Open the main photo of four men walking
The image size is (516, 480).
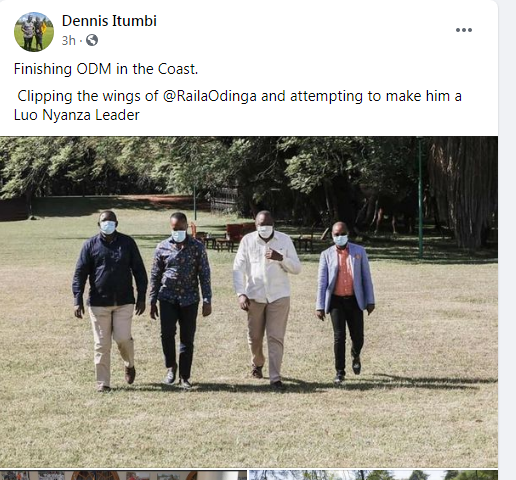coord(249,302)
